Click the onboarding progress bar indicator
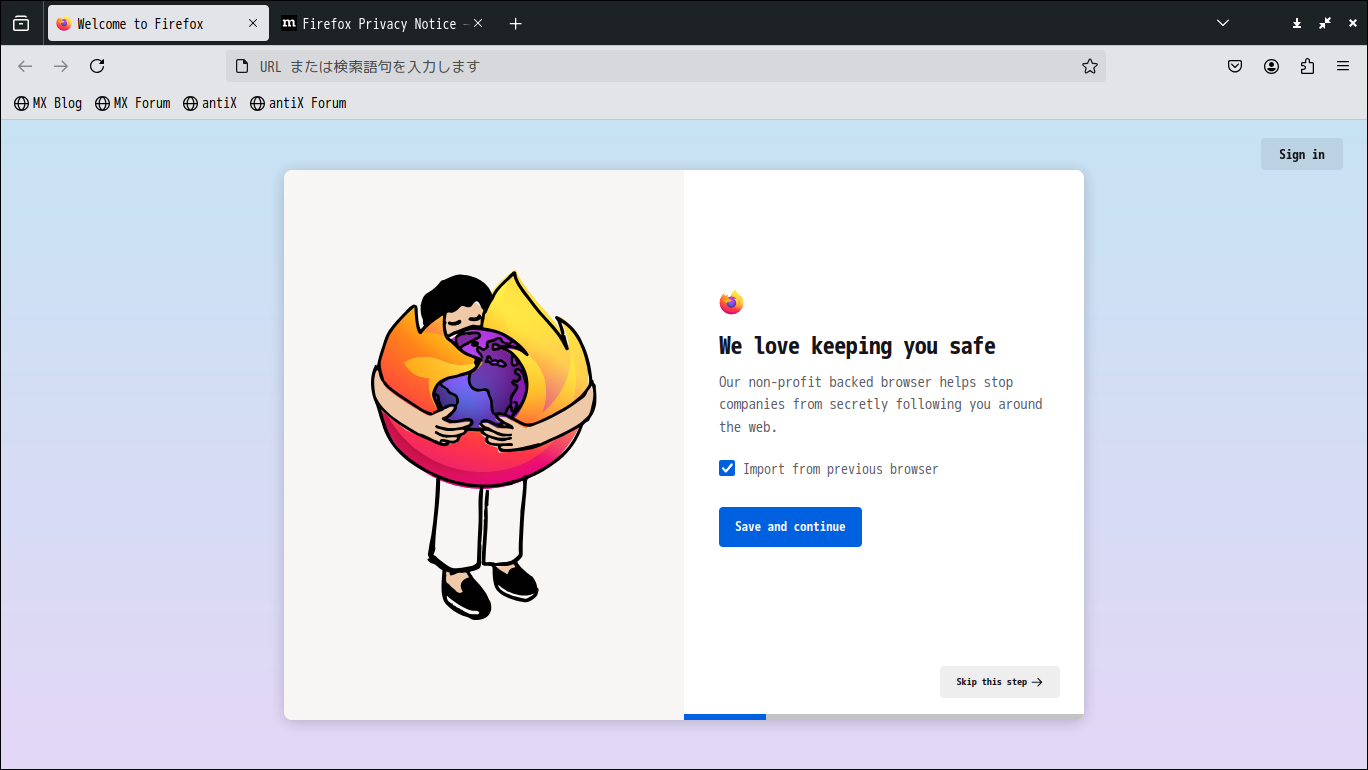Viewport: 1368px width, 770px height. pos(884,717)
